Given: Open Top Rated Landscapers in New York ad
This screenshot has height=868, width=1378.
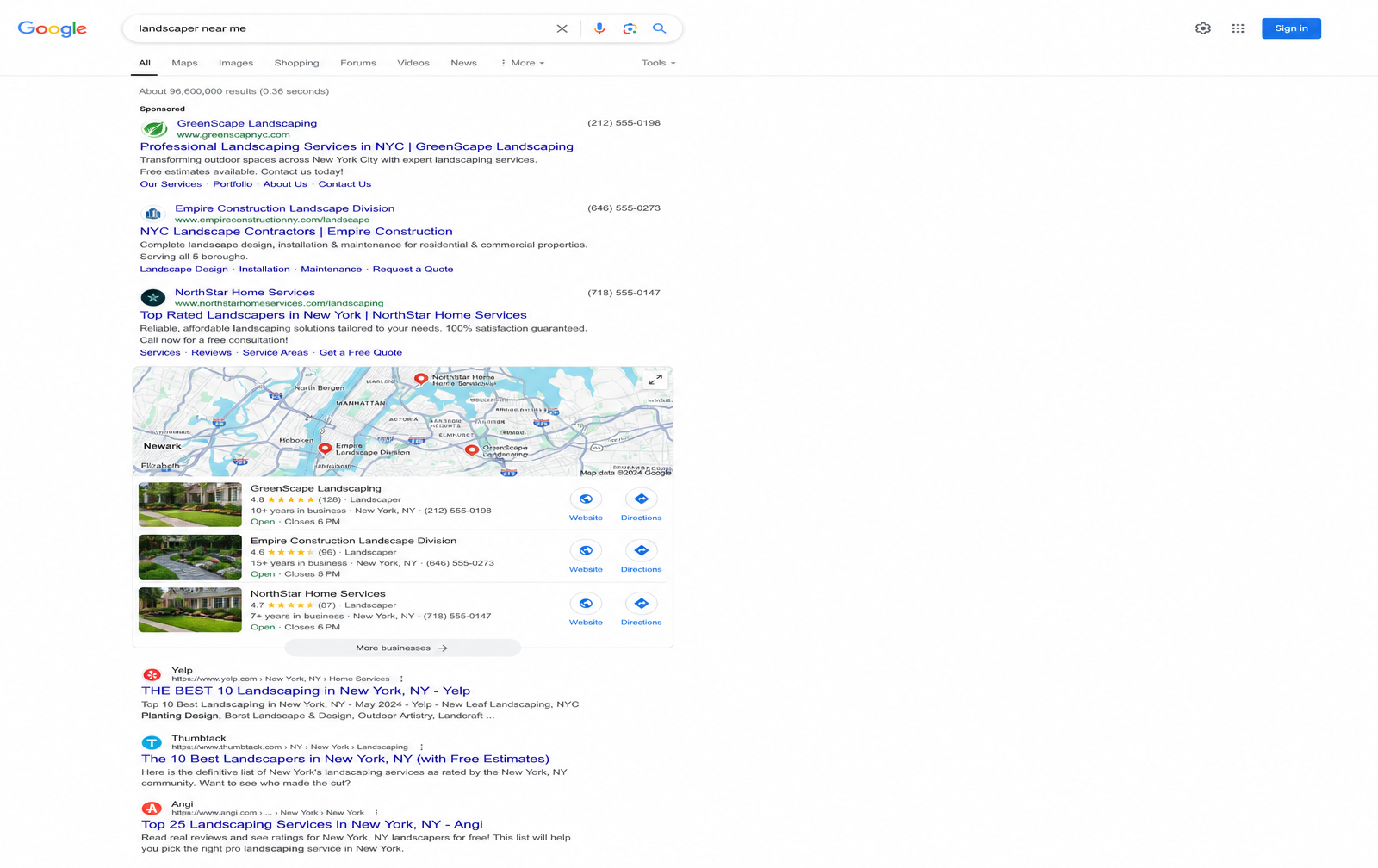Looking at the screenshot, I should point(333,315).
